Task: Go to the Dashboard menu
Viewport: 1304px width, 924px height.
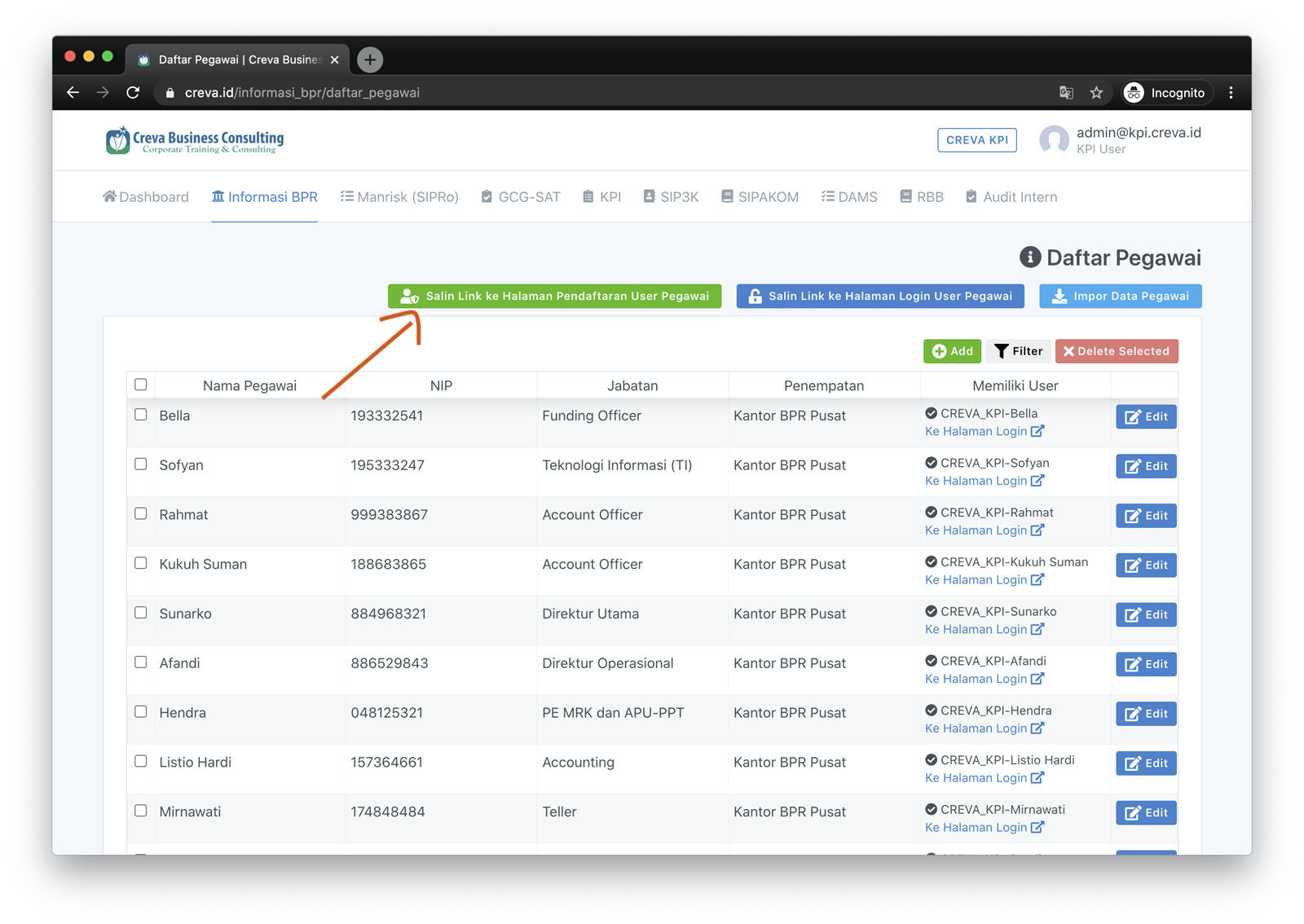Action: 146,197
